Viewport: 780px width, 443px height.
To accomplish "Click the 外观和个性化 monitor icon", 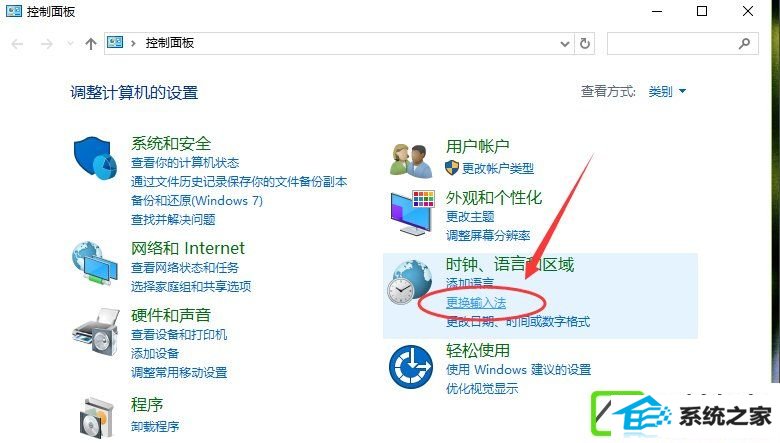I will (412, 213).
